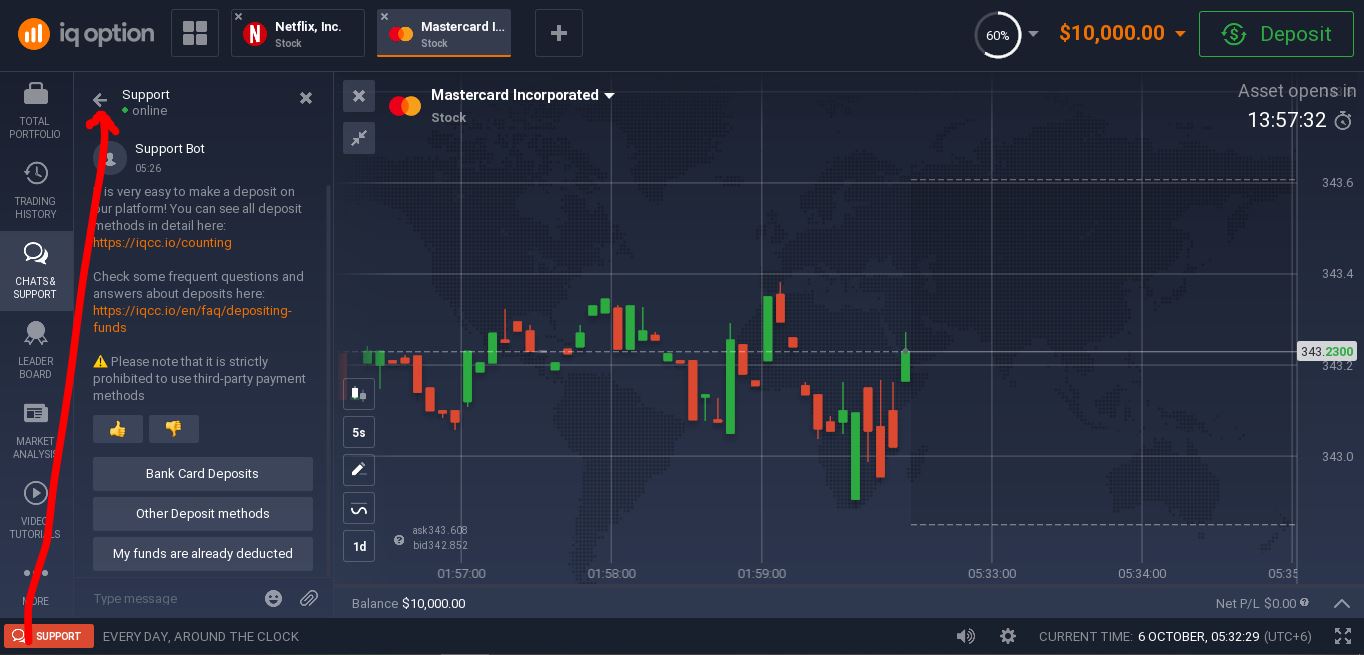Open settings with gear icon
The height and width of the screenshot is (655, 1364).
point(1008,636)
